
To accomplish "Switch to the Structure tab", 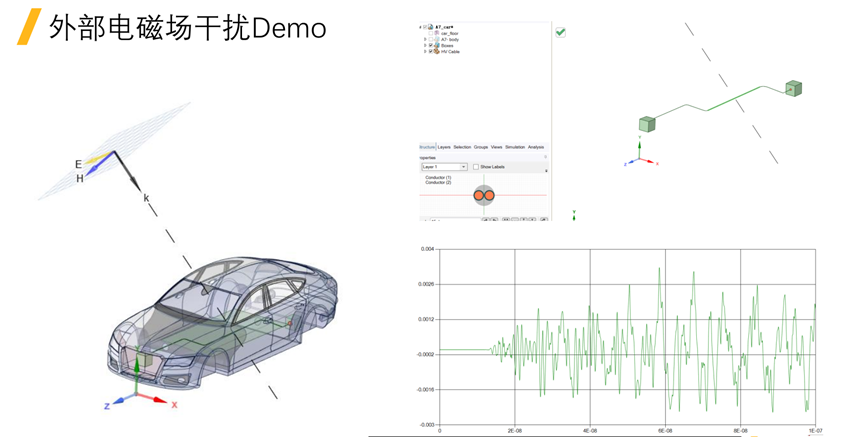I will tap(427, 147).
